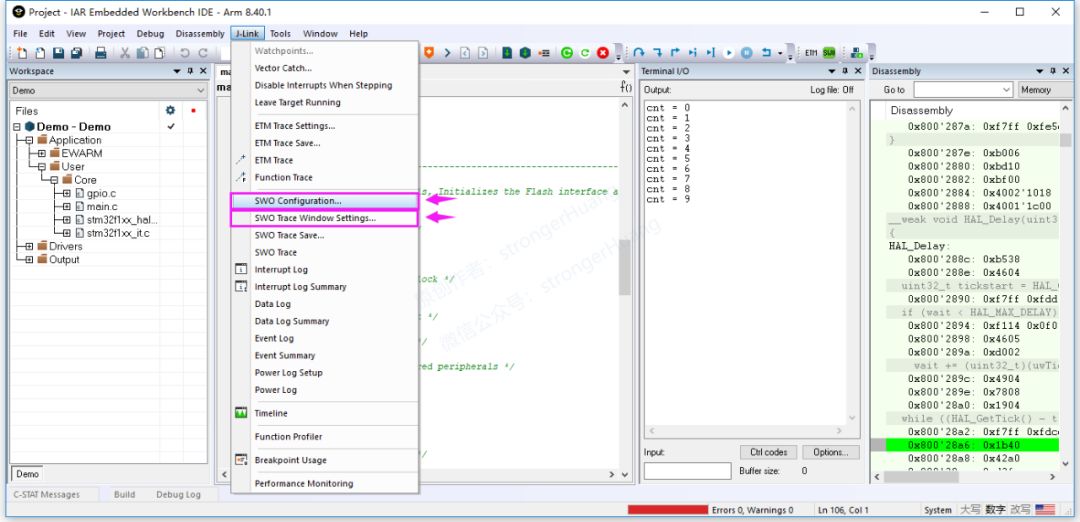Expand the Output folder
The width and height of the screenshot is (1080, 522).
[x=30, y=260]
